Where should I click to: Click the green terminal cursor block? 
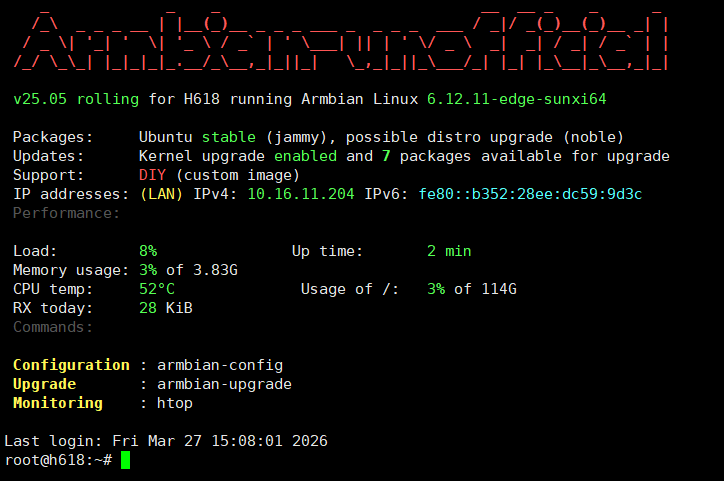[126, 460]
